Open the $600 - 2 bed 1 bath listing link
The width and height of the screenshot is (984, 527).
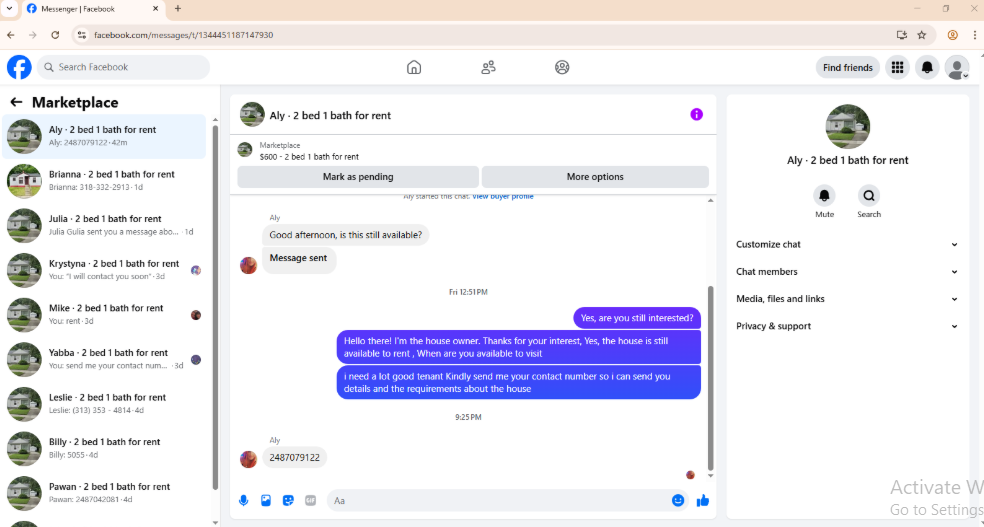[x=309, y=157]
